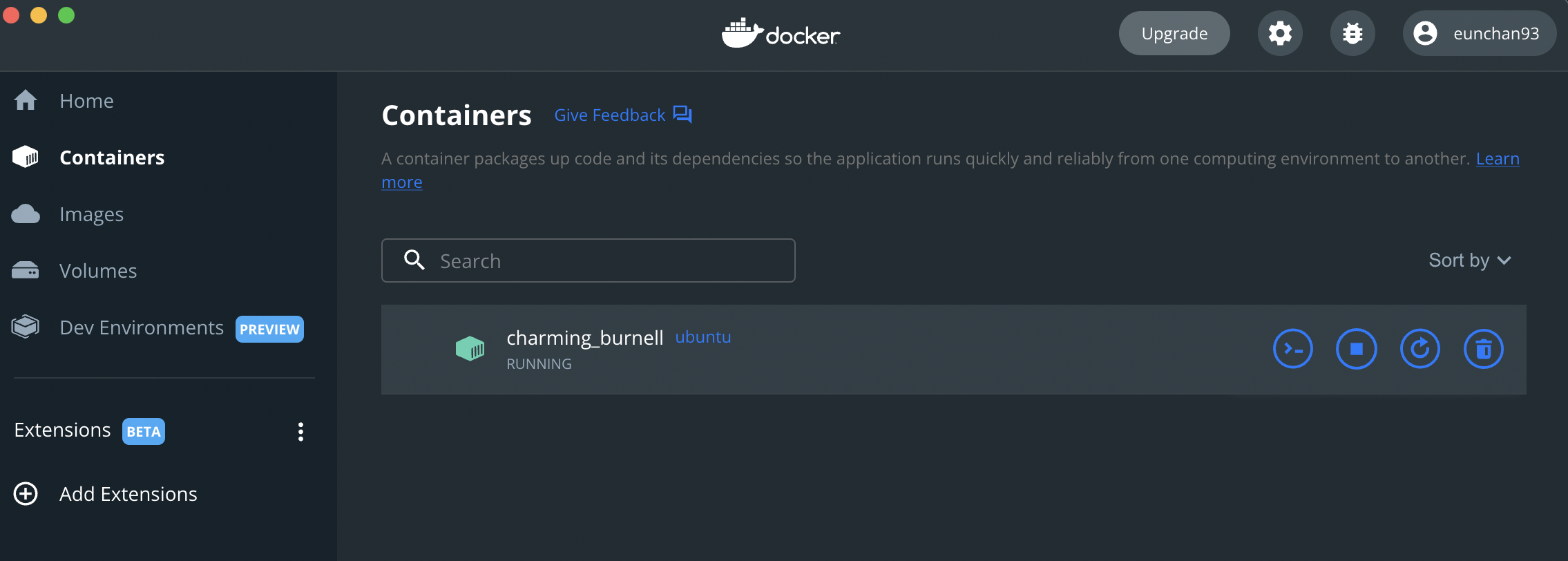1568x561 pixels.
Task: Open Extensions three-dot menu
Action: pos(300,431)
